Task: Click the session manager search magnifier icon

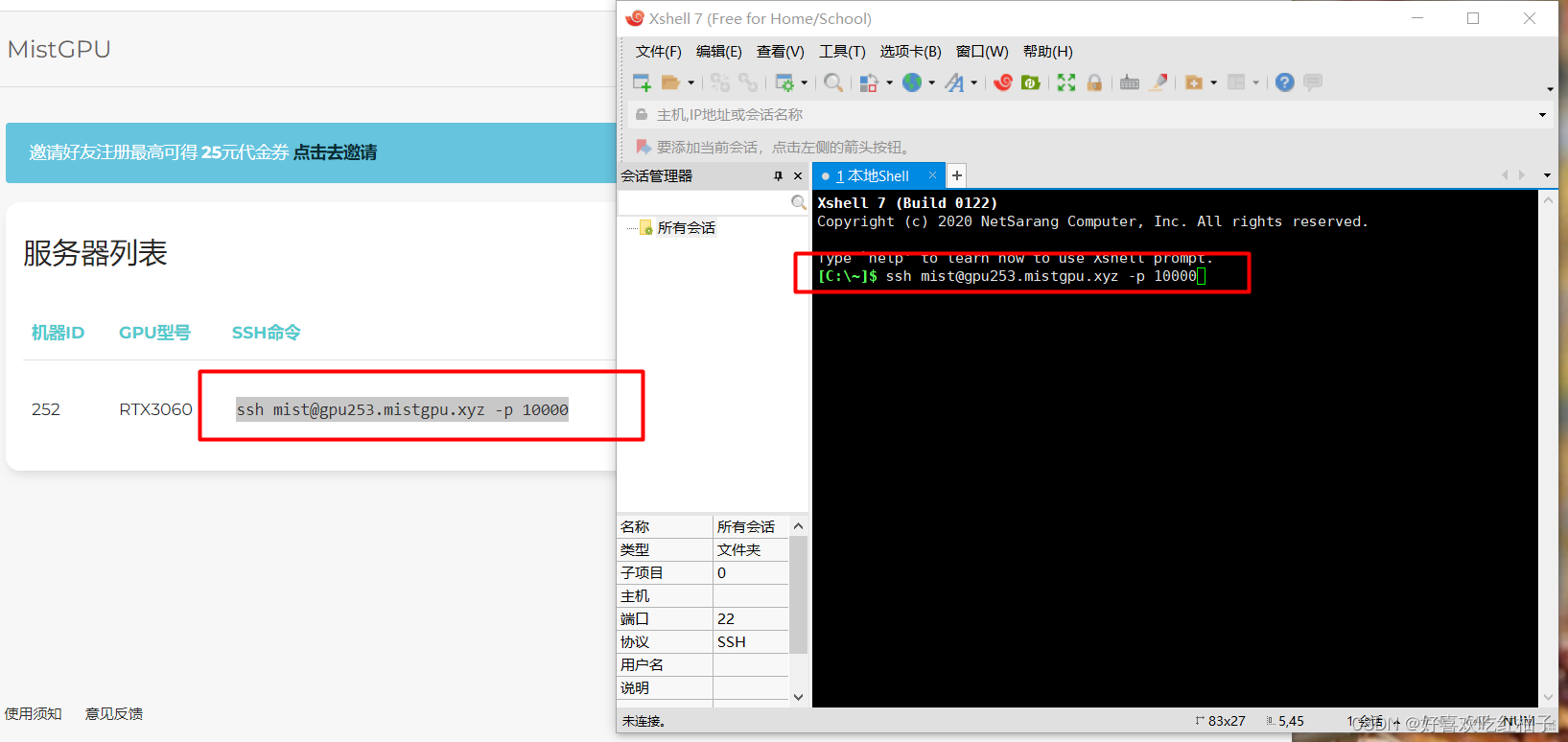Action: pyautogui.click(x=798, y=202)
